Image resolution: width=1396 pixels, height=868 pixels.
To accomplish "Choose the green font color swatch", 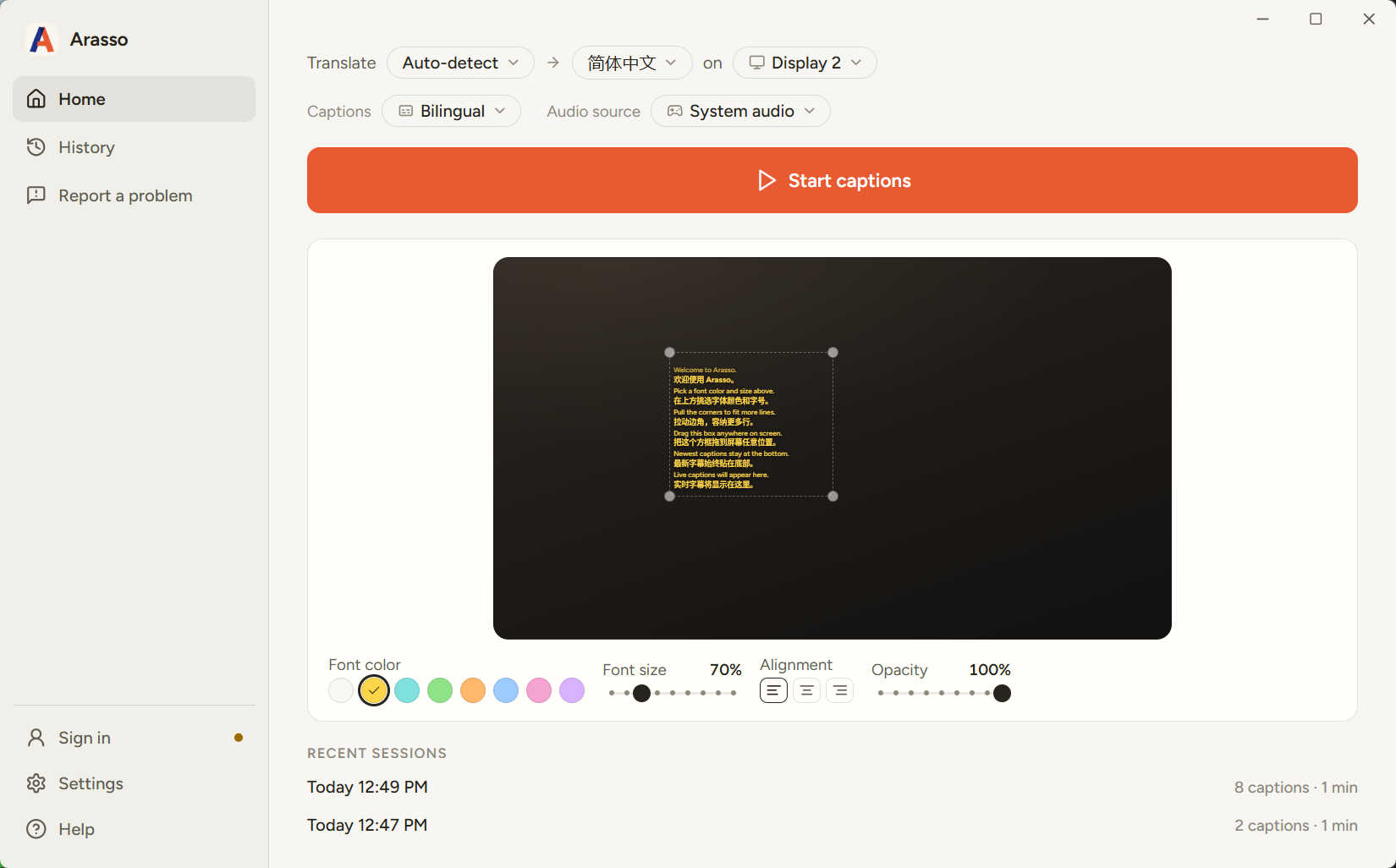I will [x=440, y=690].
